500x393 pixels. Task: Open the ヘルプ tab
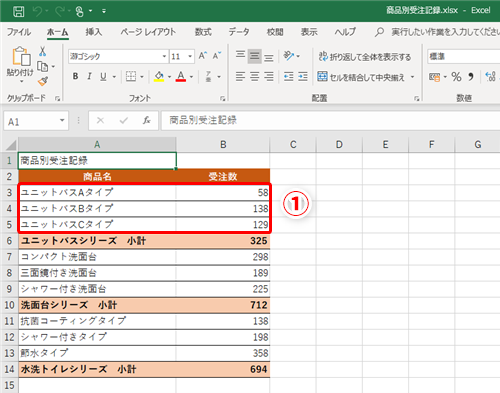[345, 32]
